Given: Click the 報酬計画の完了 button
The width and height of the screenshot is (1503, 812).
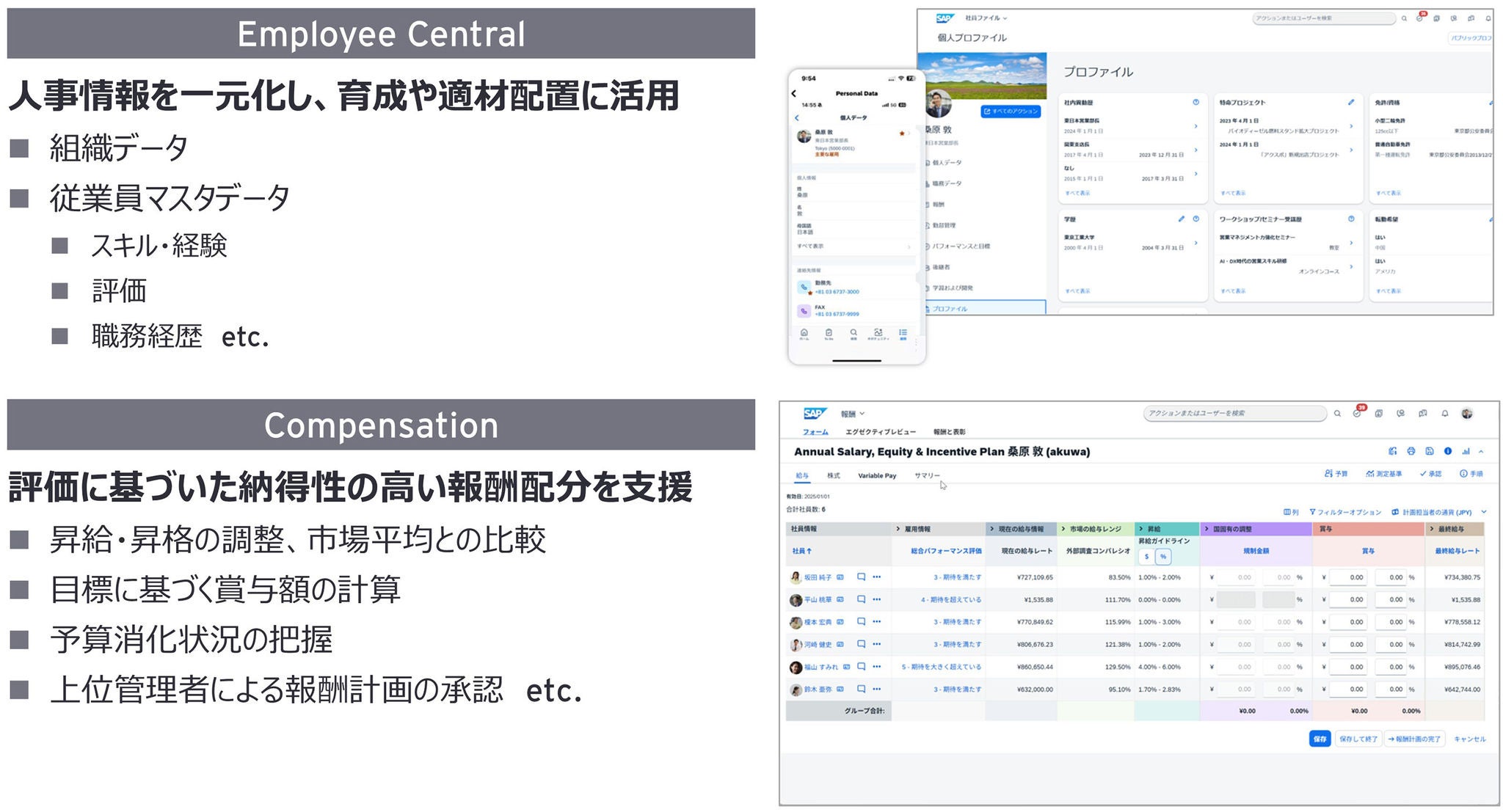Looking at the screenshot, I should [x=1414, y=739].
